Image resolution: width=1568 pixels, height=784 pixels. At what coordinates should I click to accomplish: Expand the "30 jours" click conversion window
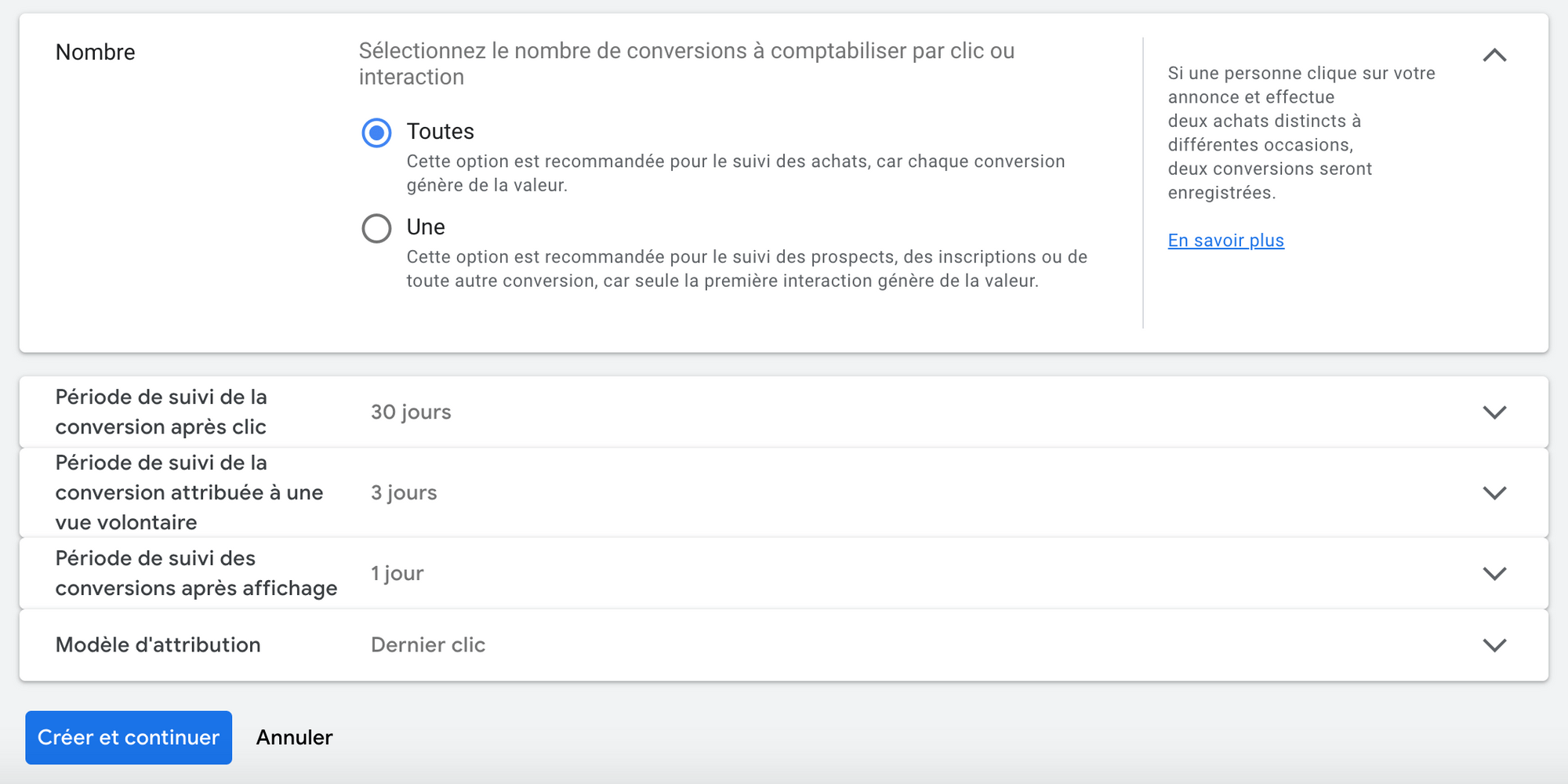[x=1494, y=412]
